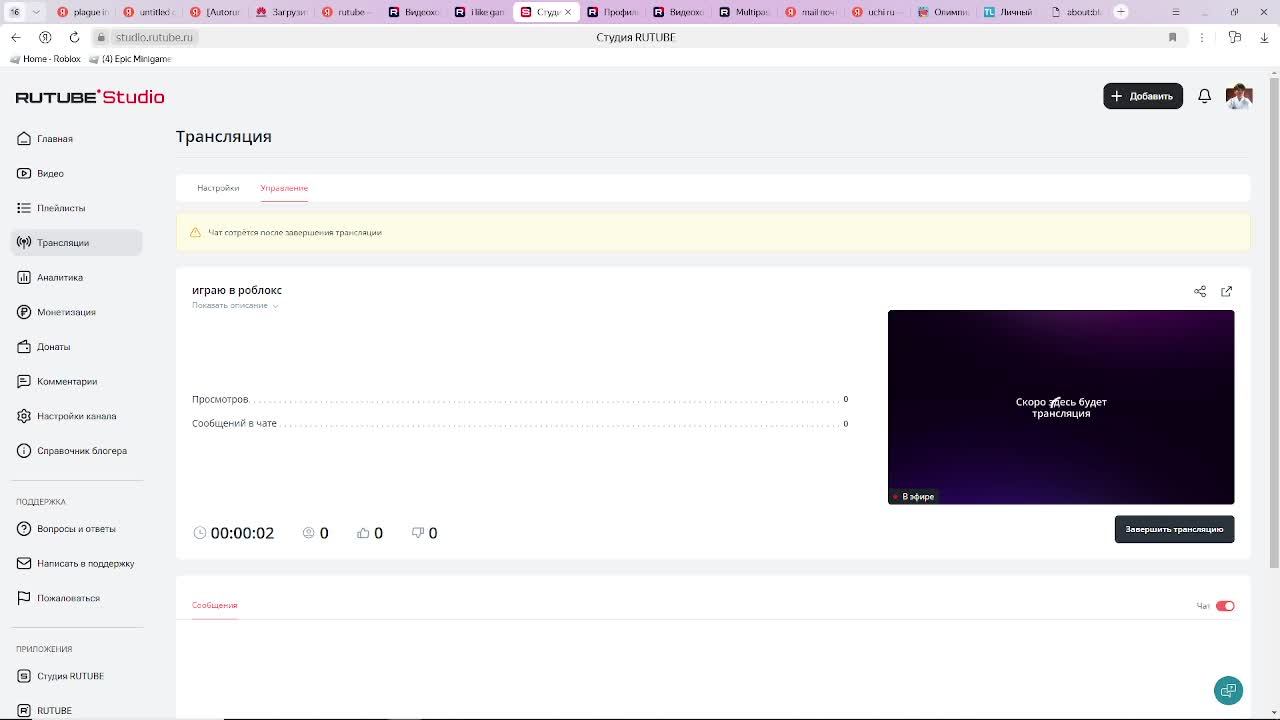
Task: Click the Добавить button
Action: click(1143, 96)
